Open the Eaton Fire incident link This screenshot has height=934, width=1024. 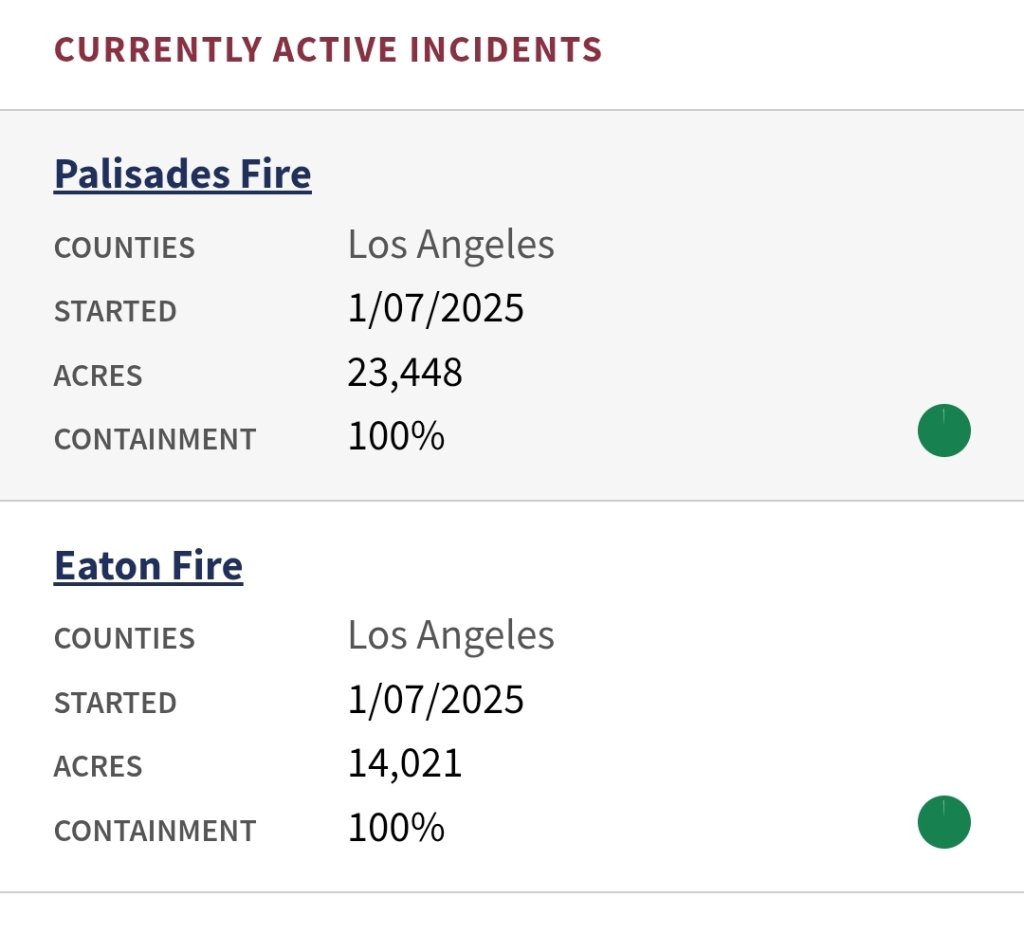click(x=148, y=566)
